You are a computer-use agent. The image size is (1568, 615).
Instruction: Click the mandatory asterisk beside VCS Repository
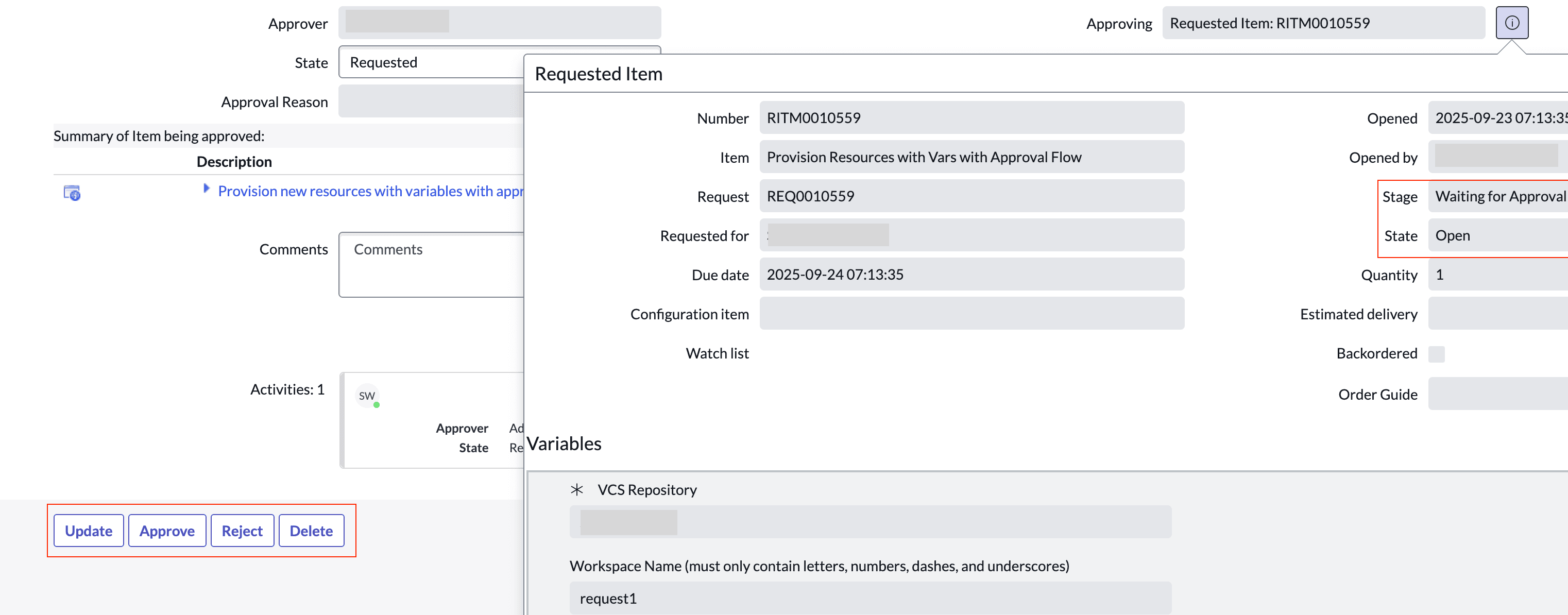coord(576,489)
